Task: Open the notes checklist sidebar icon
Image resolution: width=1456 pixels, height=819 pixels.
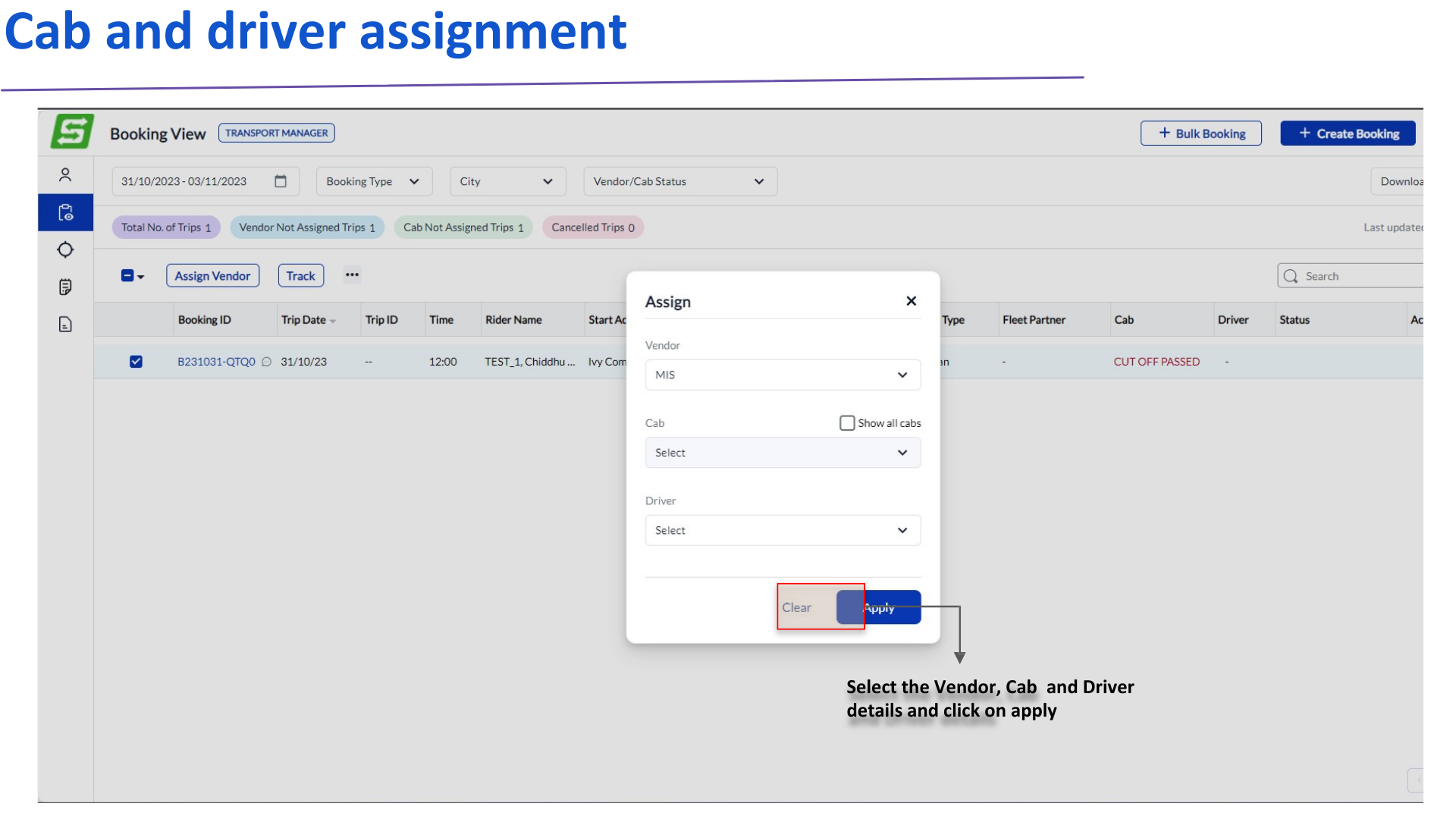Action: click(65, 287)
